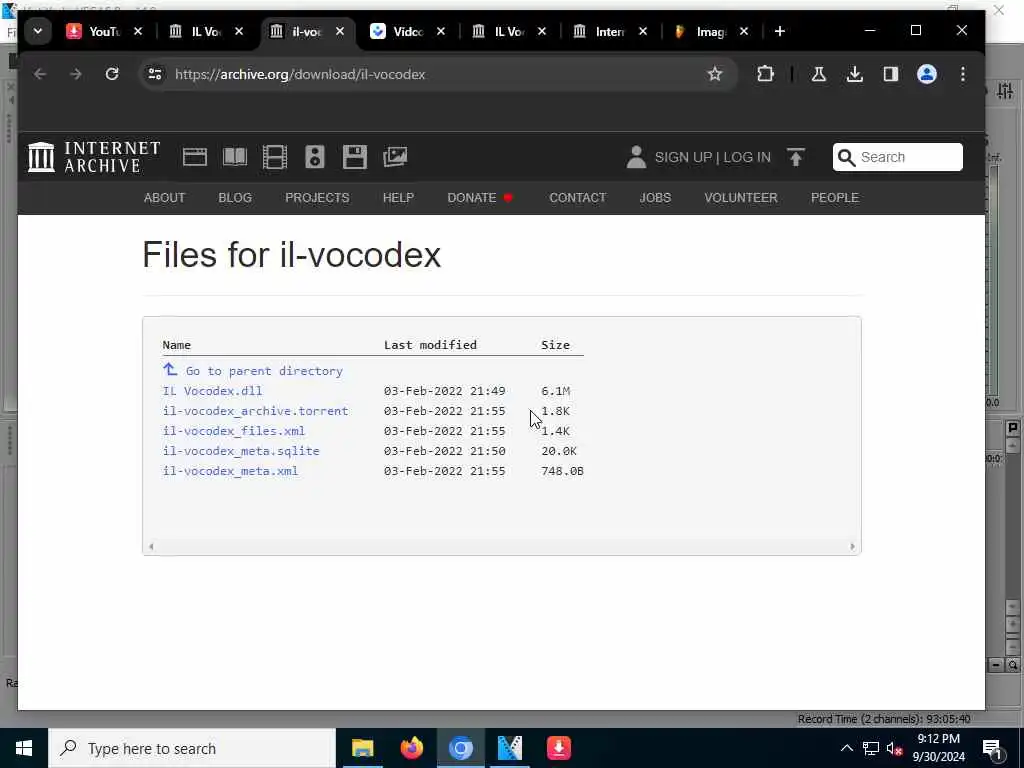Open the Audio speaker icon
The image size is (1024, 768).
[315, 157]
